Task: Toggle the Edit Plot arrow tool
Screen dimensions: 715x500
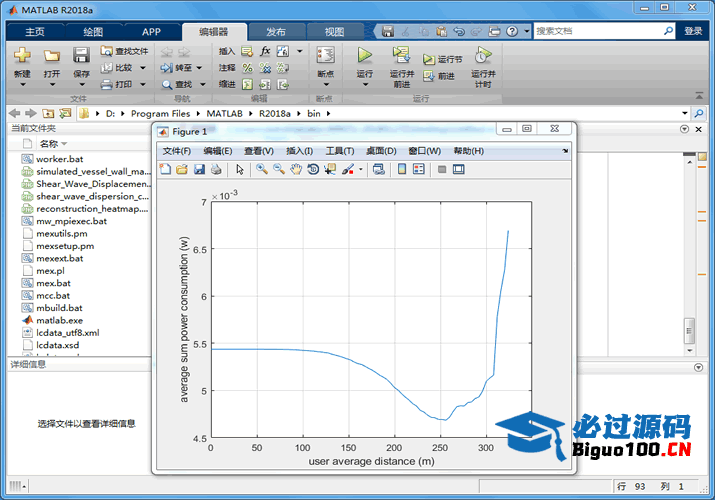Action: point(240,170)
